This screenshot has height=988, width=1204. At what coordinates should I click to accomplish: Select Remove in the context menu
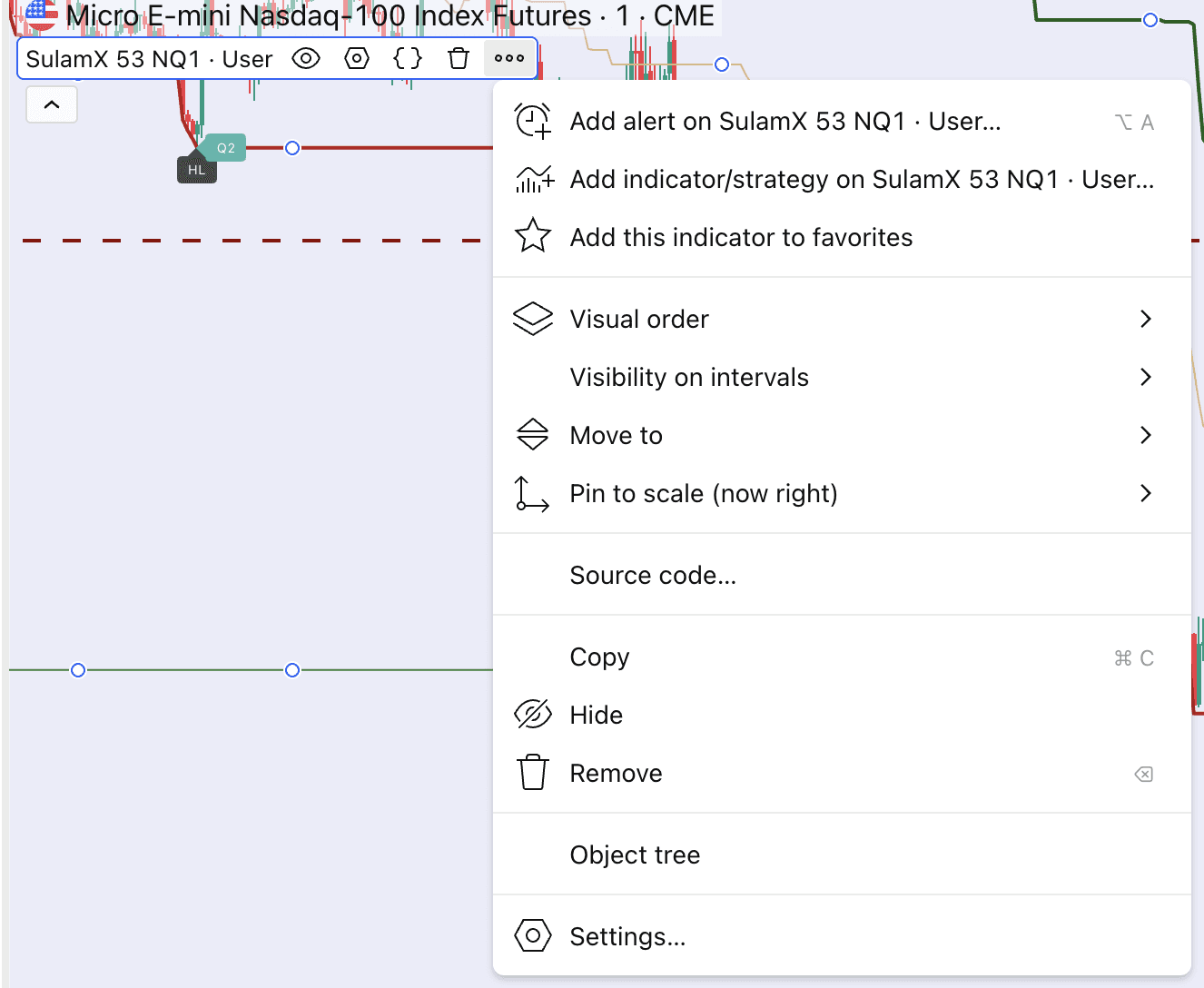[x=842, y=773]
